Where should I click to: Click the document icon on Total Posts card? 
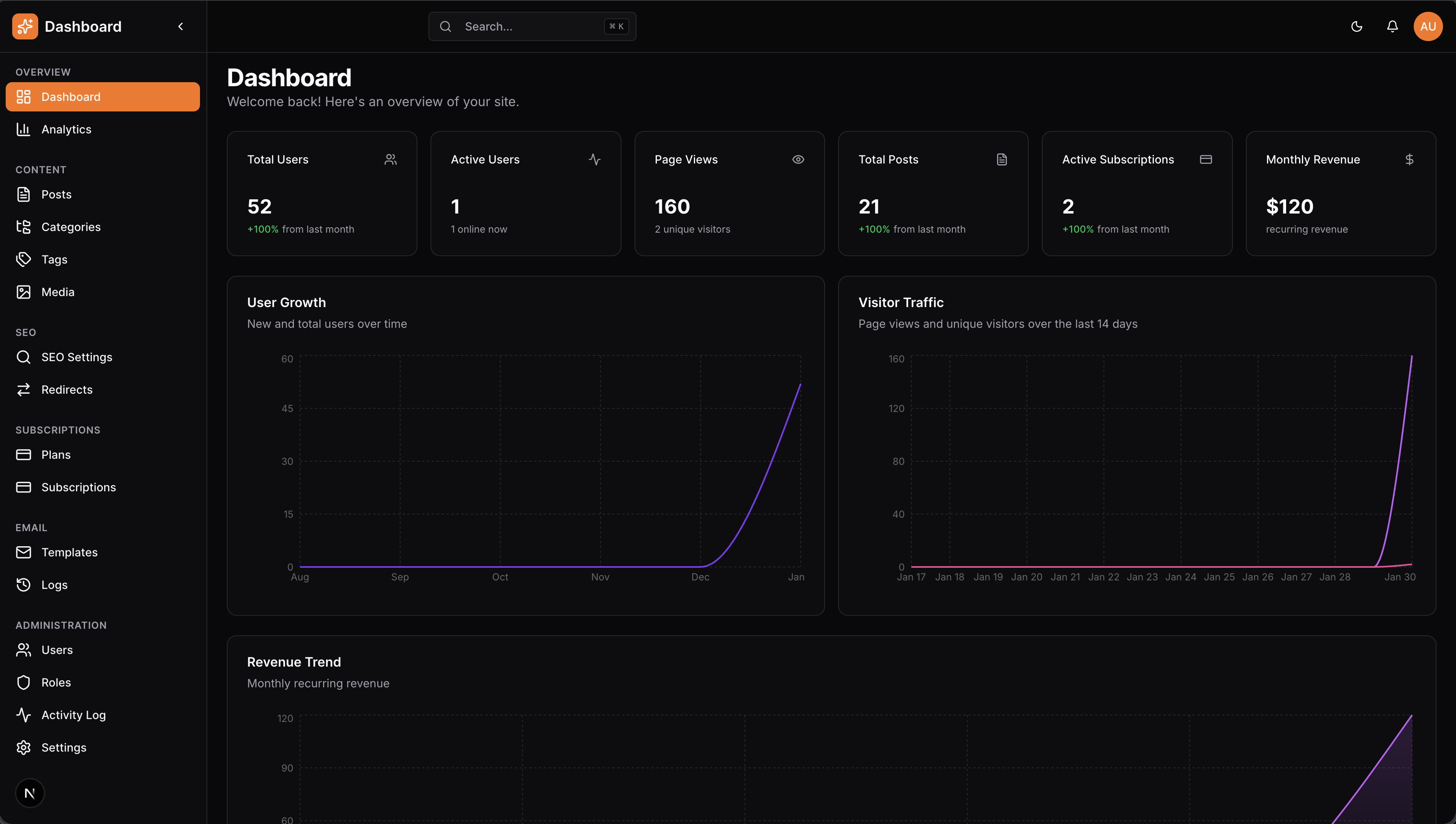[1002, 159]
